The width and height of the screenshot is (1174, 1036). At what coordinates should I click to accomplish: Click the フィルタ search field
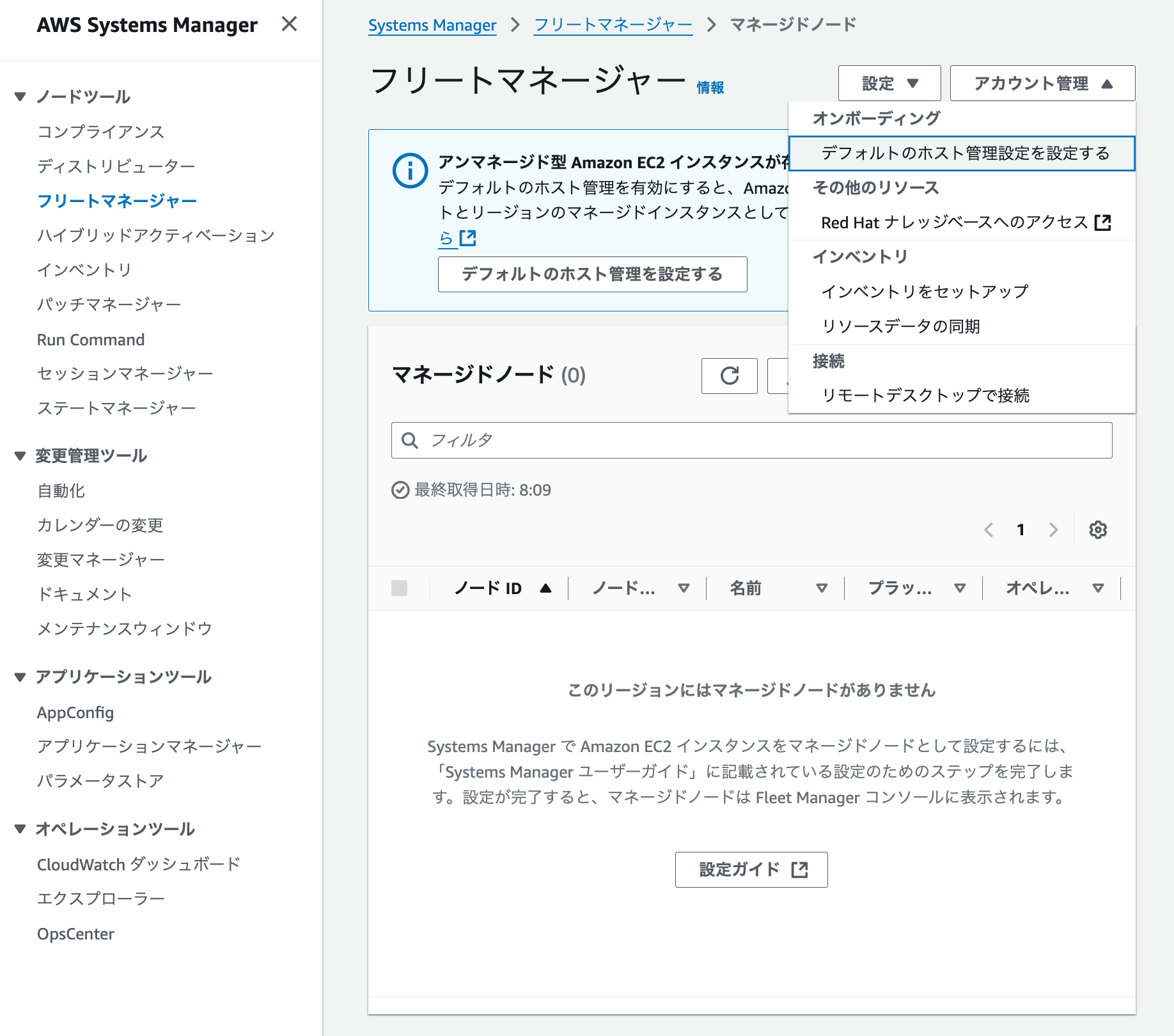coord(751,440)
